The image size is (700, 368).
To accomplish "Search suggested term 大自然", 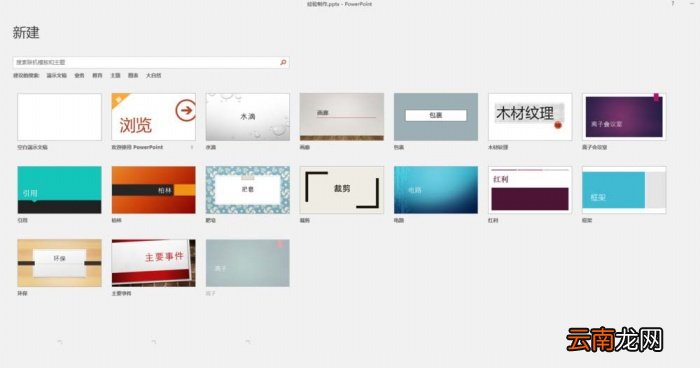I will (x=154, y=75).
